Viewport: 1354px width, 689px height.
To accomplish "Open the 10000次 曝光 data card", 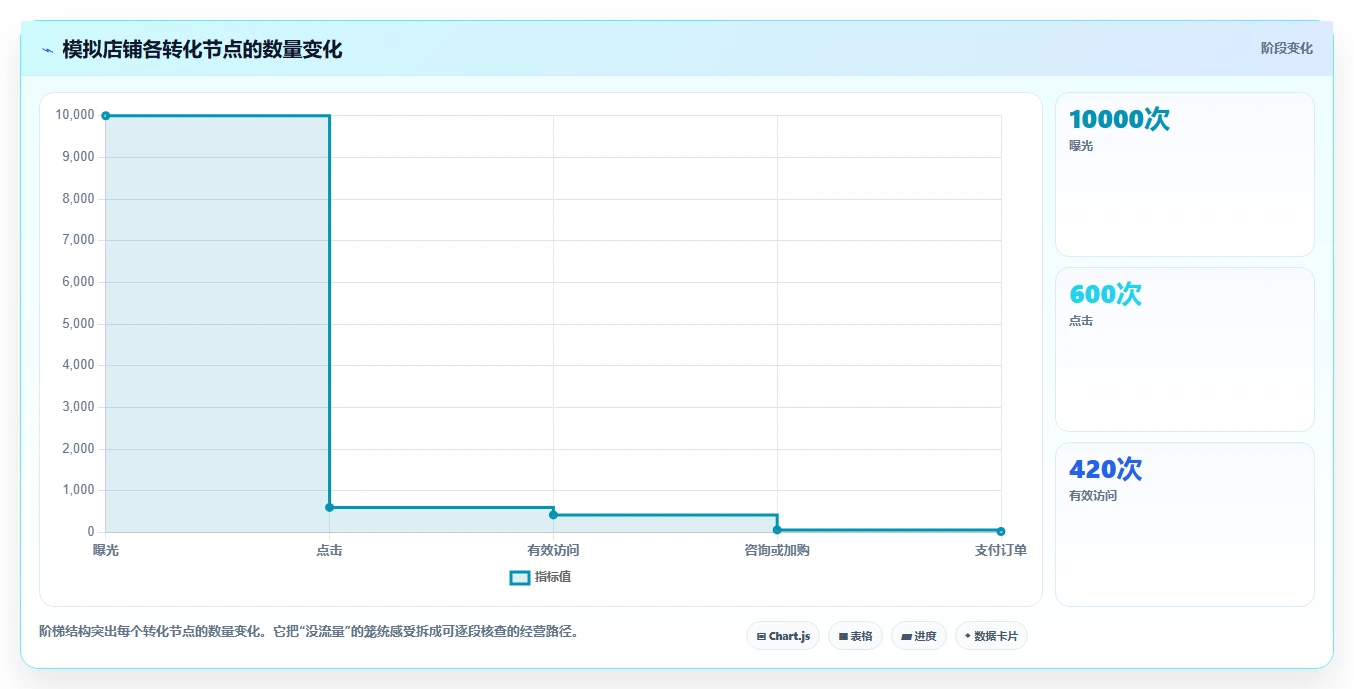I will click(1185, 175).
